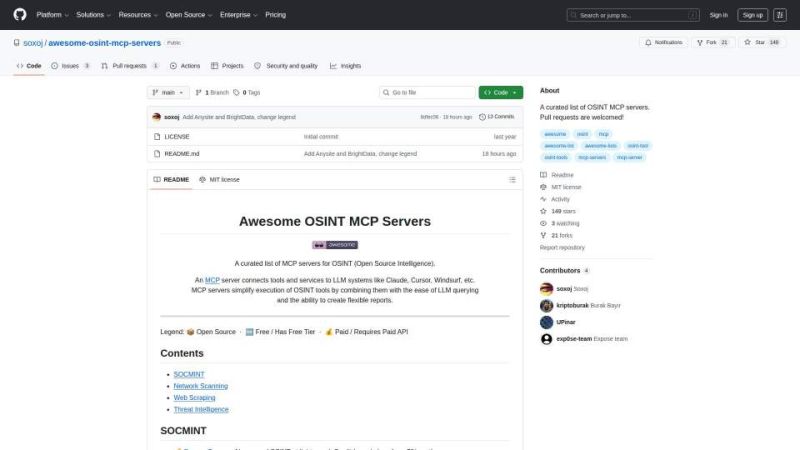
Task: Open awesome-osint-mcp-servers repository link
Action: [x=104, y=43]
